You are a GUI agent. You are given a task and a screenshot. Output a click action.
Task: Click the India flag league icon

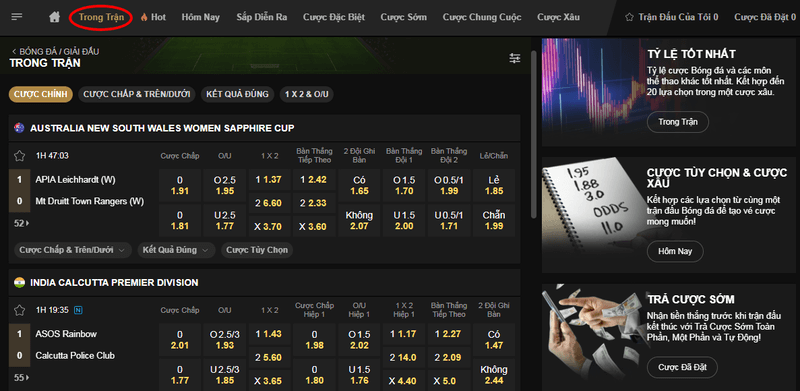click(x=19, y=282)
